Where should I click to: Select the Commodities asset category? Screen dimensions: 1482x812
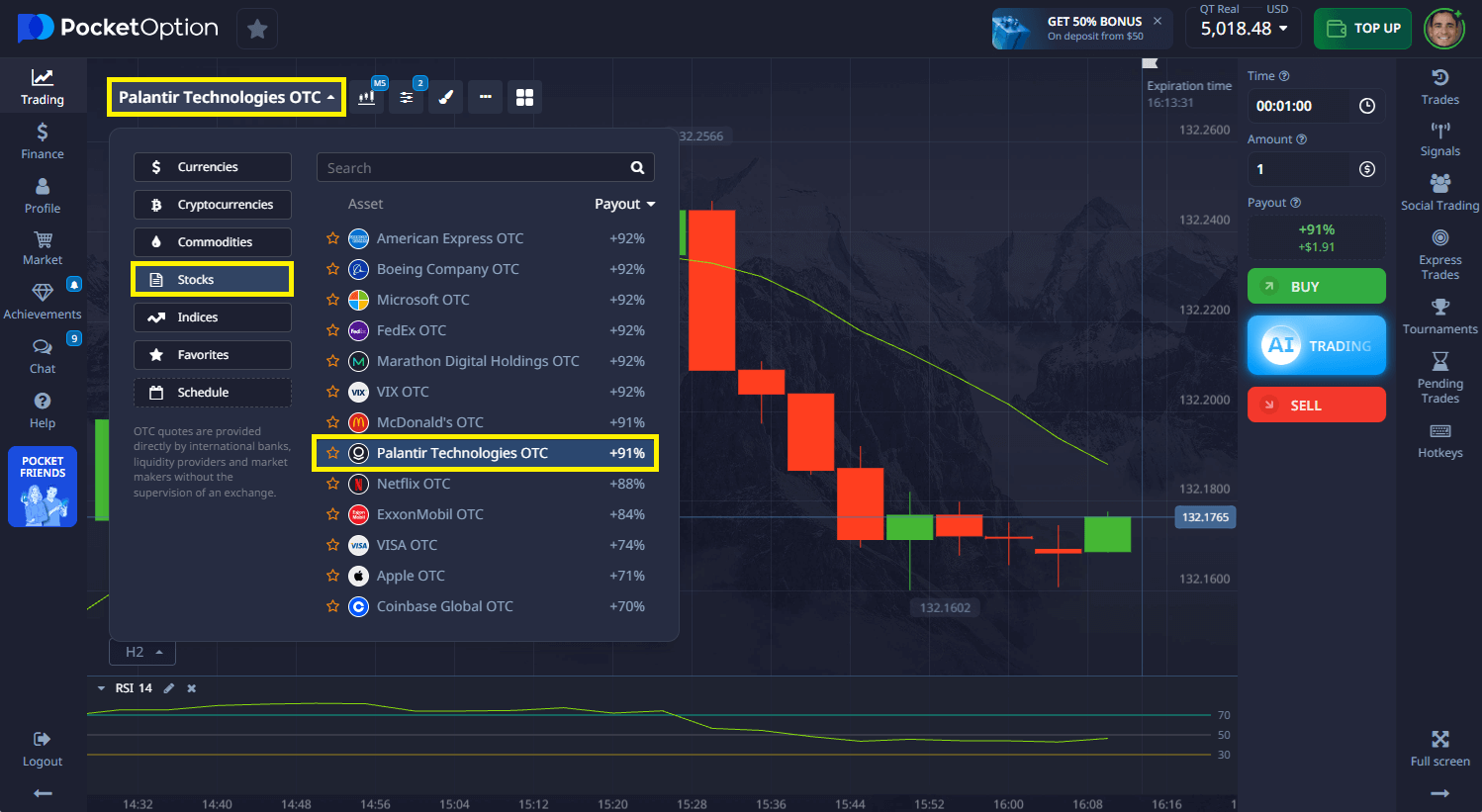[213, 242]
